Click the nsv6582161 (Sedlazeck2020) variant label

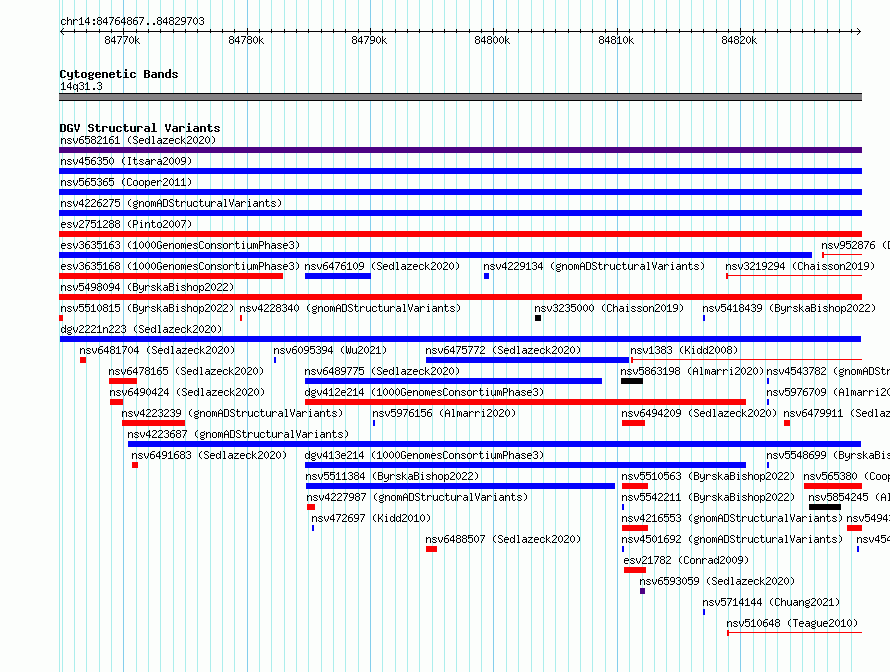click(x=138, y=140)
